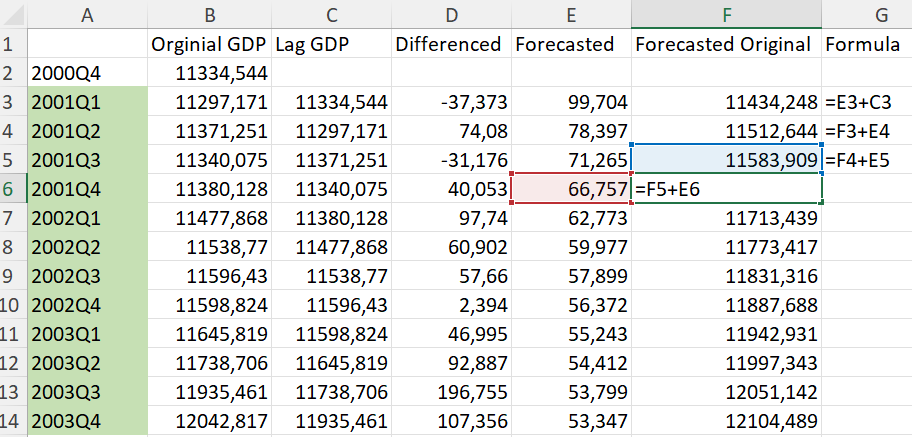Click column D header
Image resolution: width=912 pixels, height=437 pixels.
tap(449, 14)
